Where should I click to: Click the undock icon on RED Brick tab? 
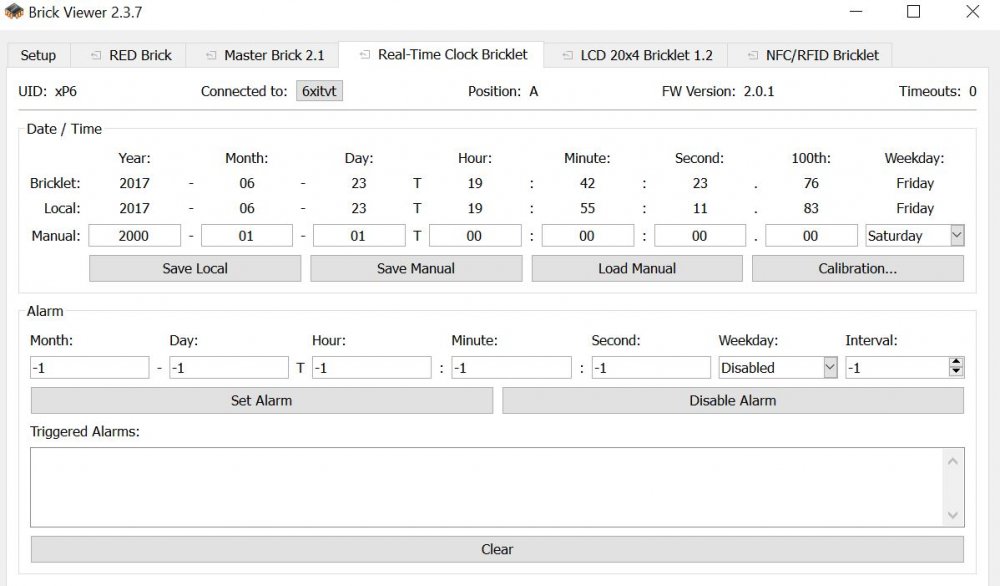tap(95, 56)
